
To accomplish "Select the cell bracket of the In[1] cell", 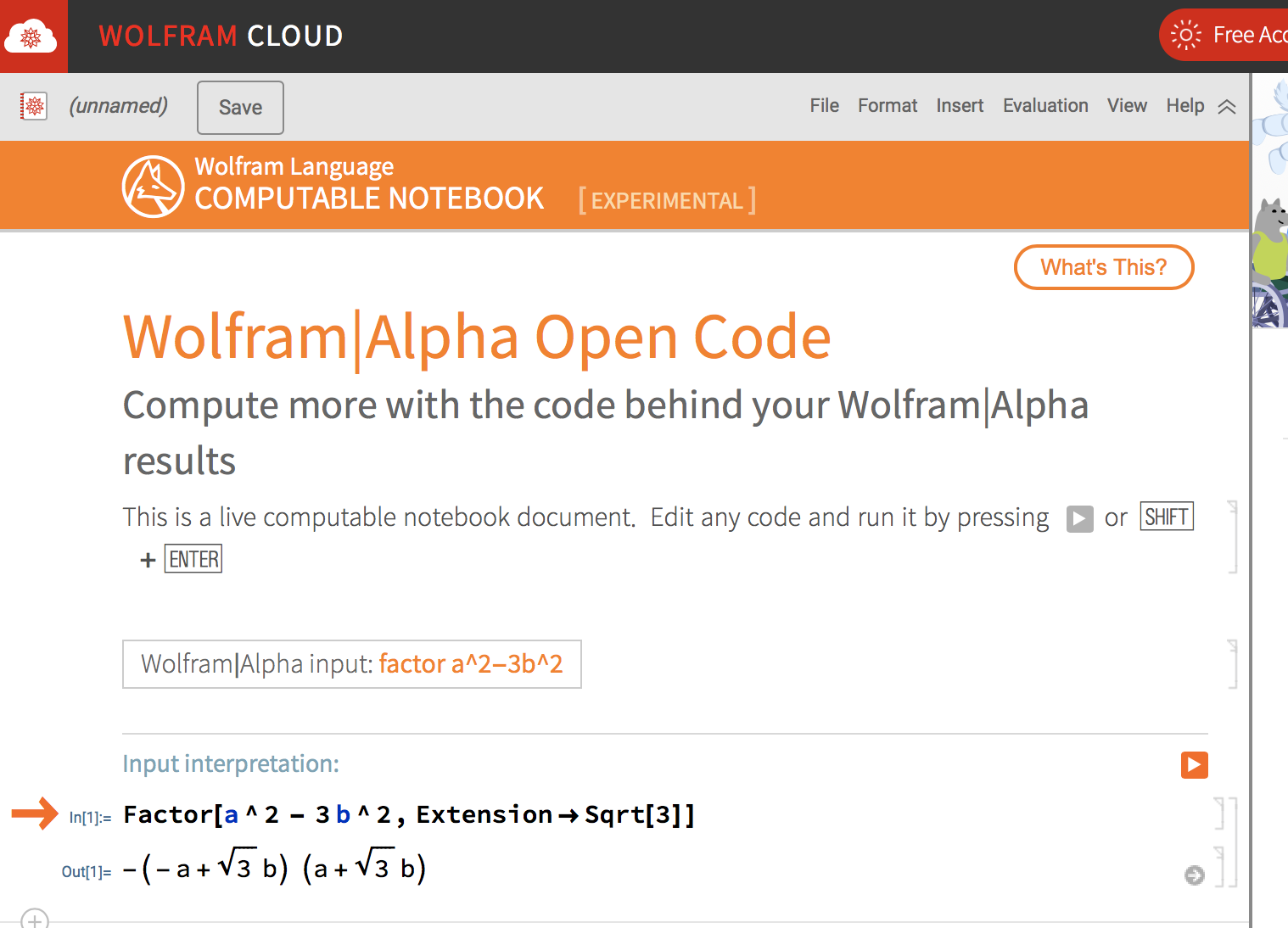I will 1219,813.
